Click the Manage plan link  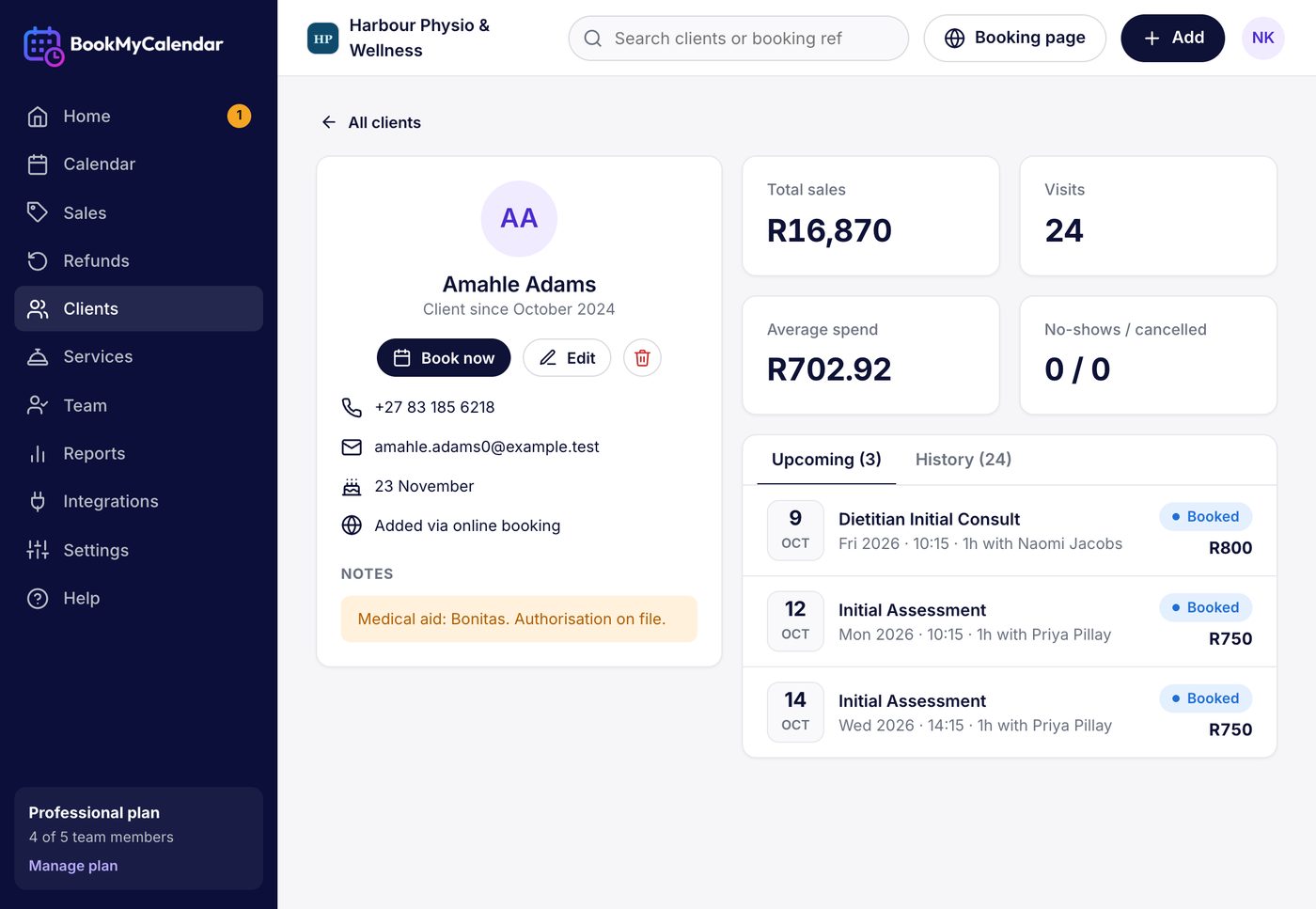(73, 866)
